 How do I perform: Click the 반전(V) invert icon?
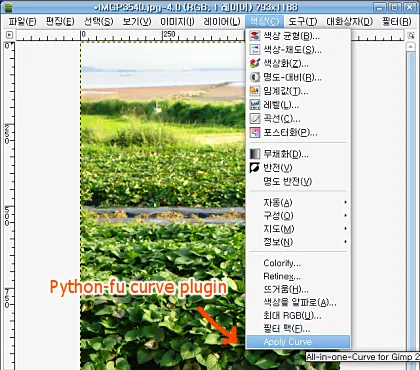(x=255, y=168)
